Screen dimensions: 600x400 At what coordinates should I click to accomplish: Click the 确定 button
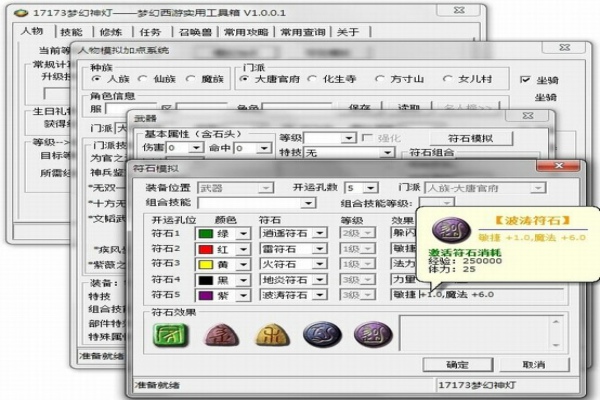(458, 365)
